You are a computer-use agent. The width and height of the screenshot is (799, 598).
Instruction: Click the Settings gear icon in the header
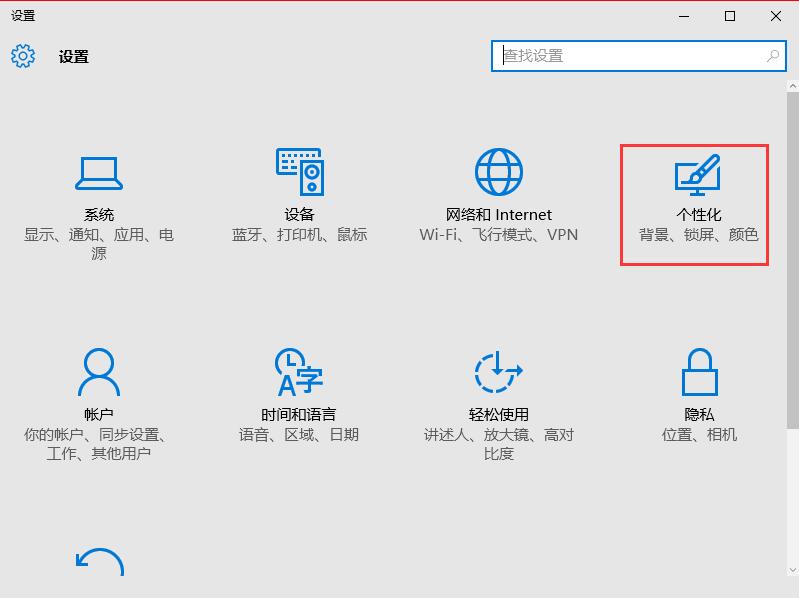23,56
